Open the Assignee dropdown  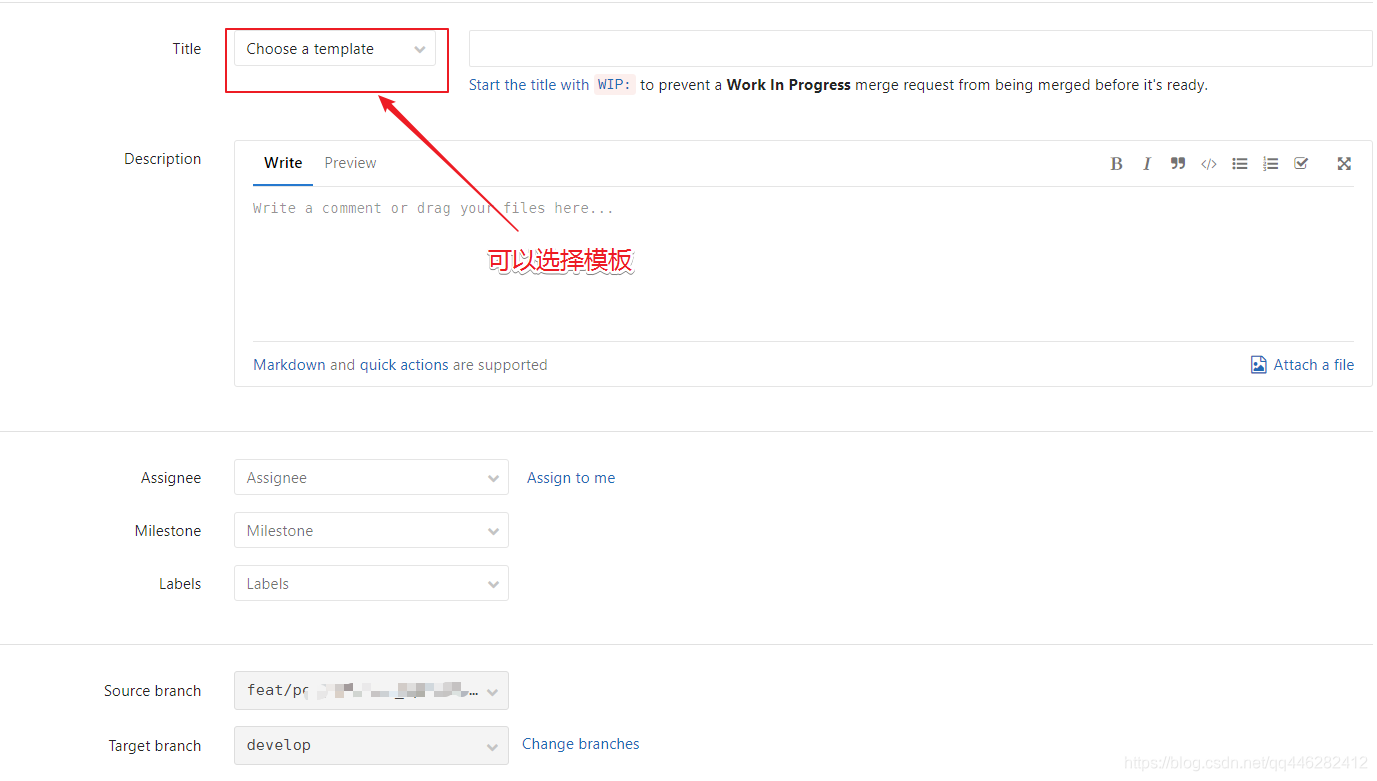371,478
